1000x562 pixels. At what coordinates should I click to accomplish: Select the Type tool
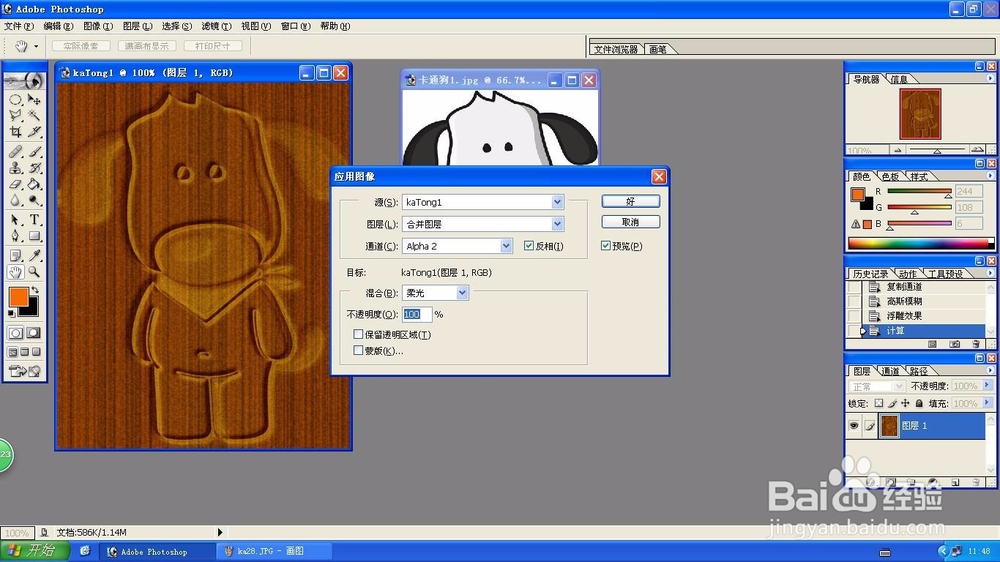coord(34,220)
